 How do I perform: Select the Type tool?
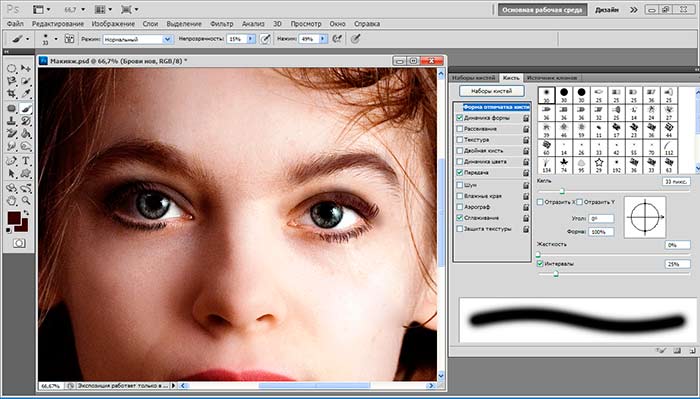[26, 161]
